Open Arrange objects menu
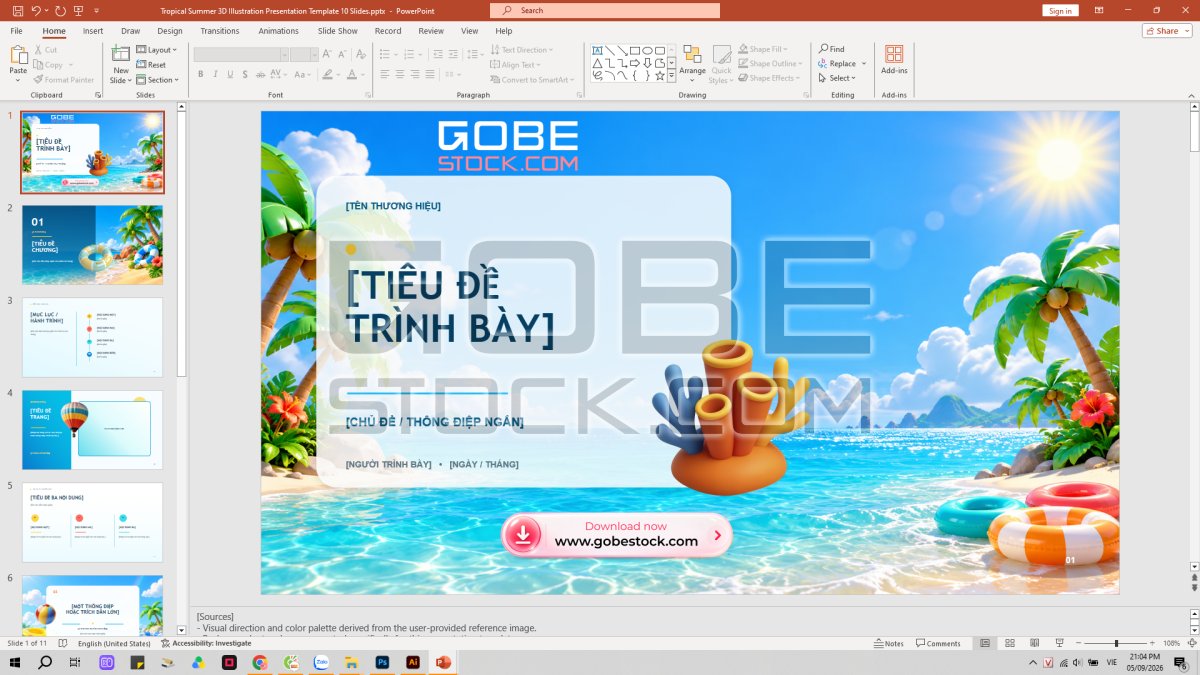 (692, 64)
